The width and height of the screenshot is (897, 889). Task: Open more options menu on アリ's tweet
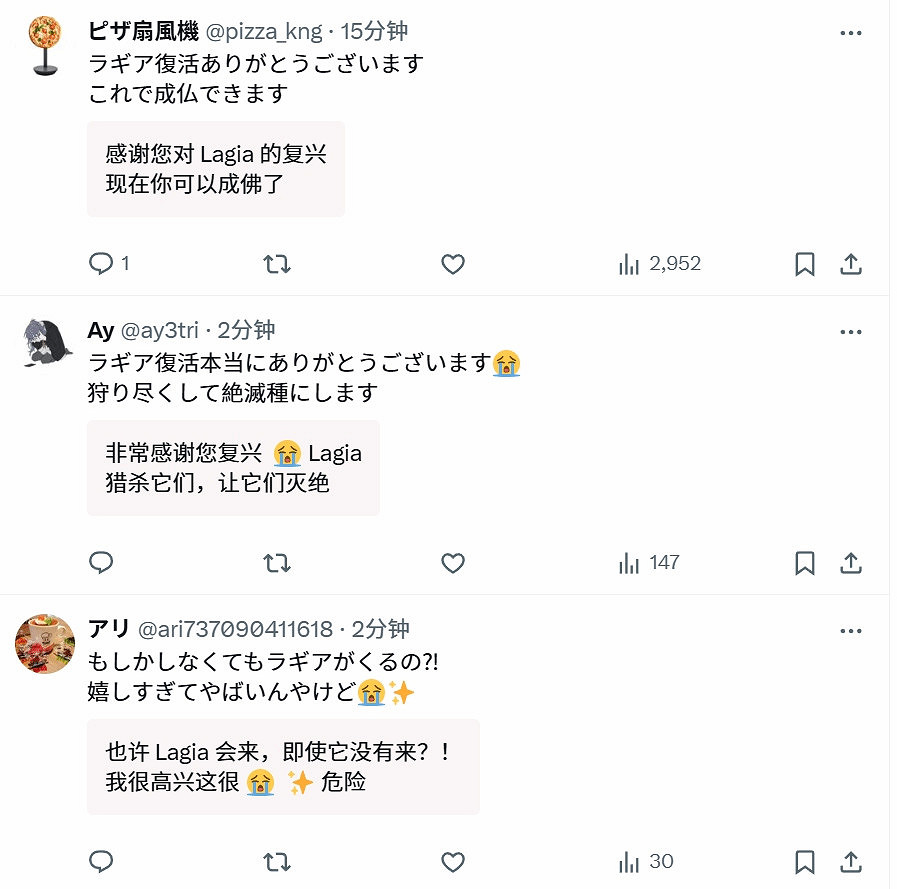pos(851,631)
